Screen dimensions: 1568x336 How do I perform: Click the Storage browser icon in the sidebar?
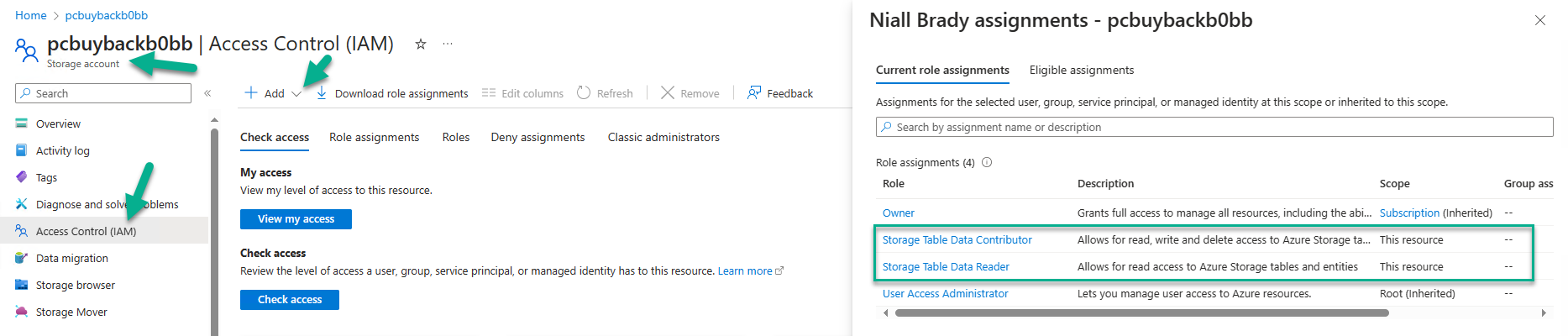pos(22,285)
